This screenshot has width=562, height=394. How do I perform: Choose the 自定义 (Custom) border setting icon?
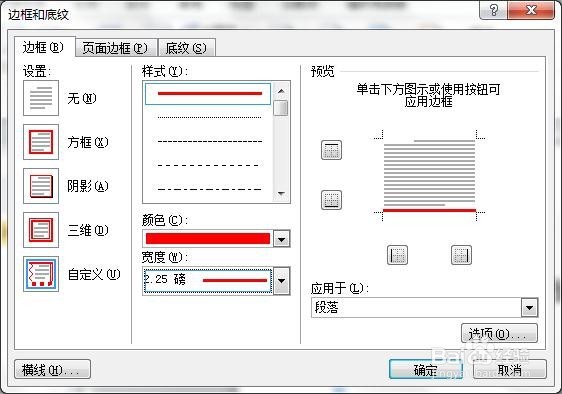tap(41, 274)
